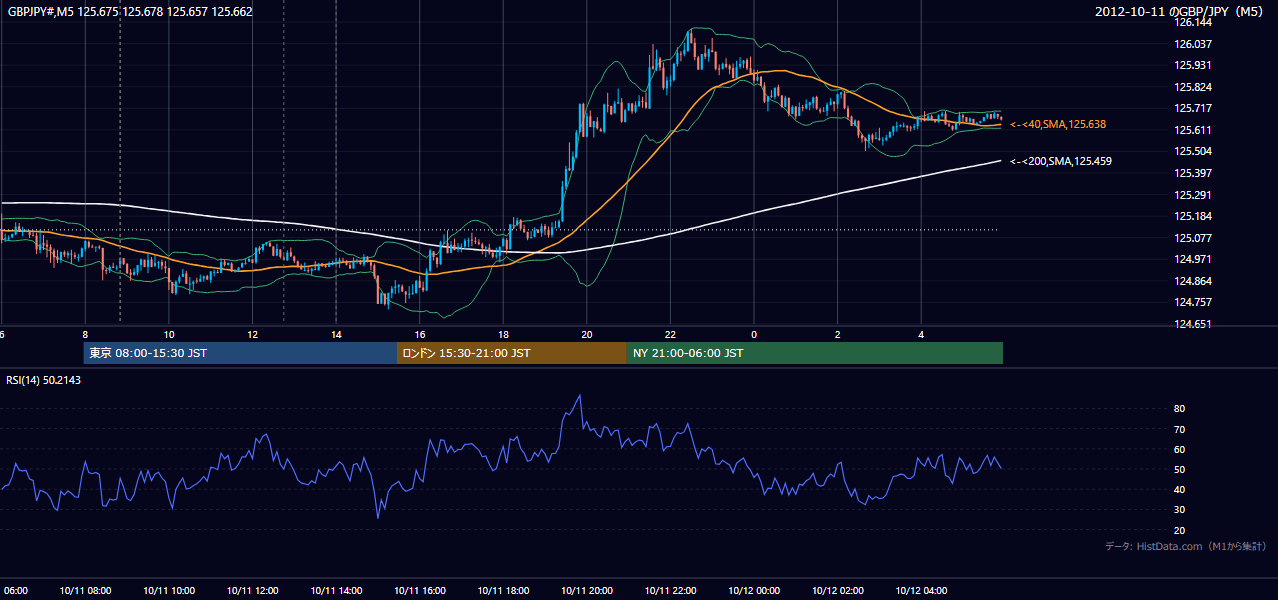Click the 124.971 price axis label
Image resolution: width=1278 pixels, height=600 pixels.
pos(1194,259)
